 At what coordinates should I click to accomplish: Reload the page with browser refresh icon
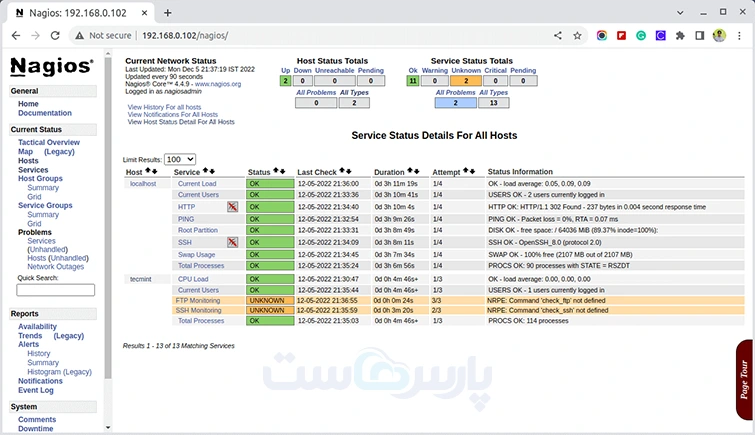[55, 35]
